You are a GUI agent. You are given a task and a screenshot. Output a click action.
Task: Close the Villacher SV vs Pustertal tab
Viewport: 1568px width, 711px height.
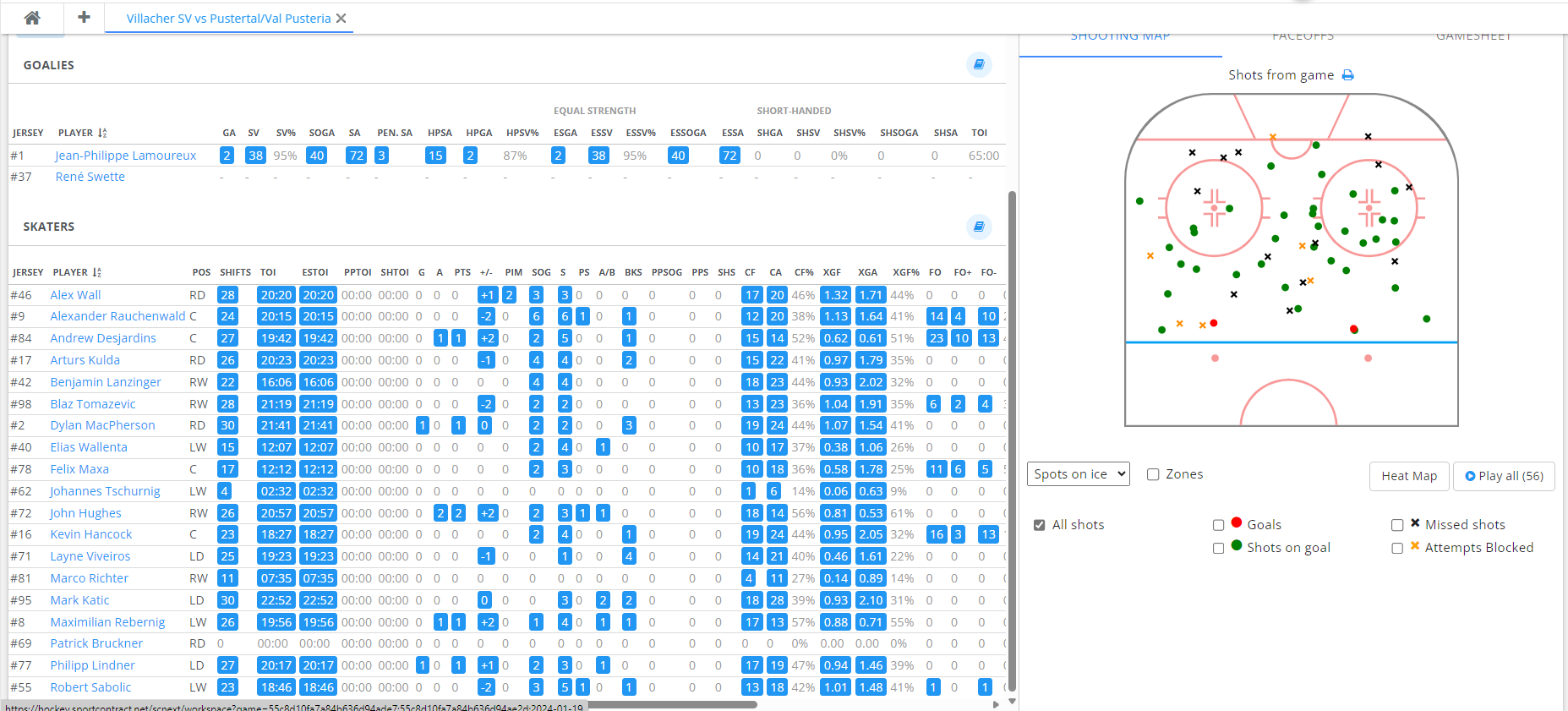341,19
